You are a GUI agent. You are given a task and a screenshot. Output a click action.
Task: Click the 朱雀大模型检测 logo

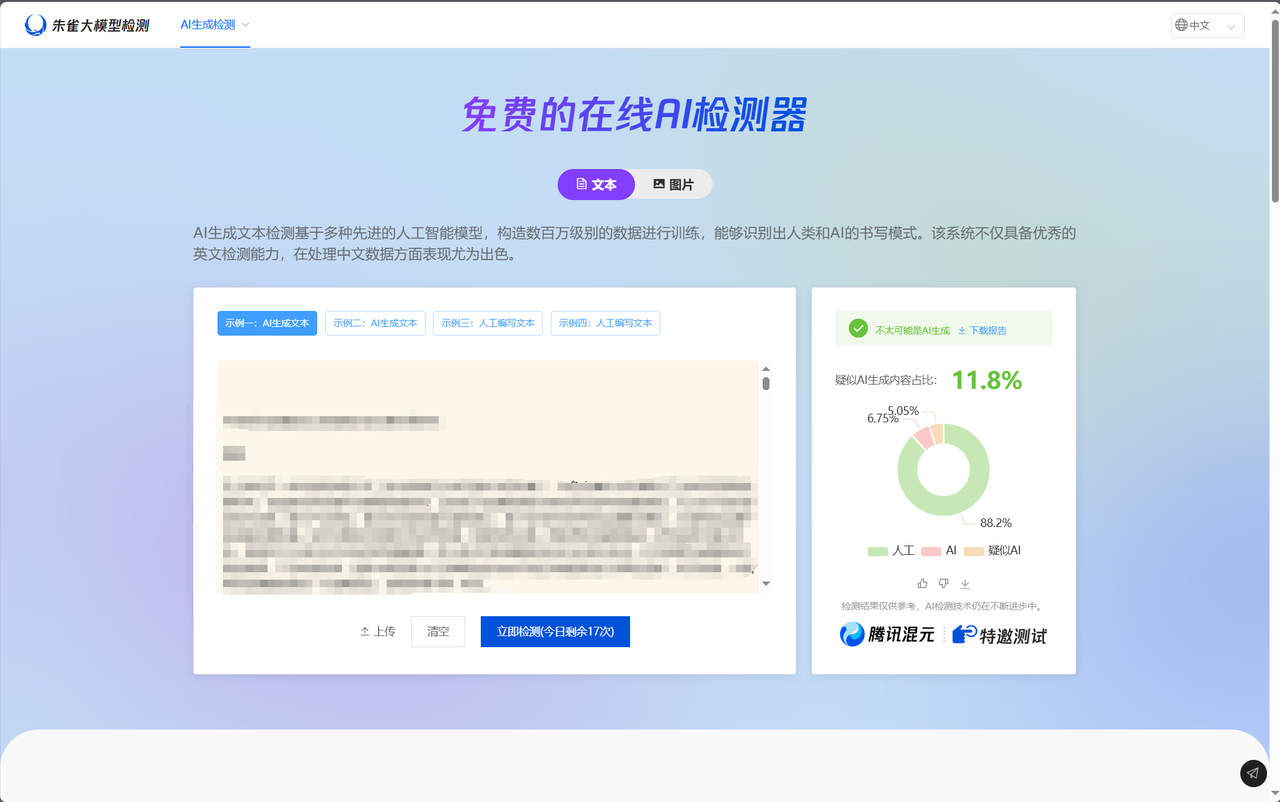tap(87, 25)
